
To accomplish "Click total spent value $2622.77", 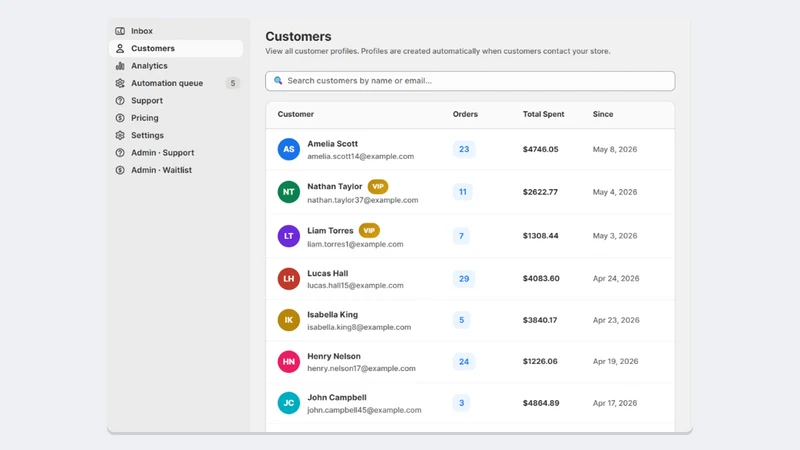I will pos(540,192).
